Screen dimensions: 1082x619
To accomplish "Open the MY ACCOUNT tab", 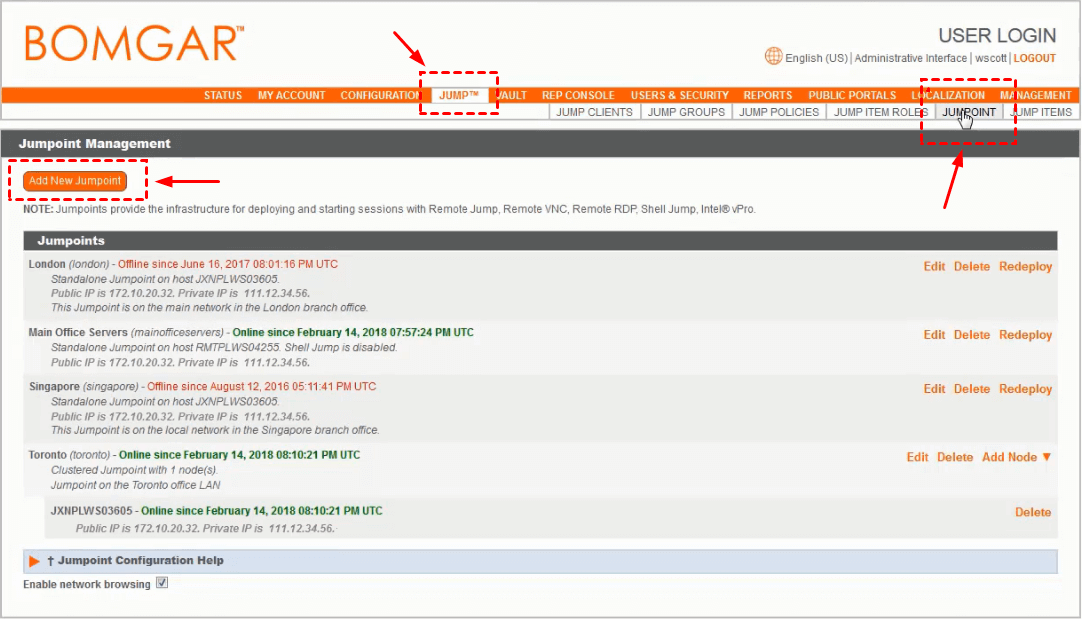I will 291,95.
